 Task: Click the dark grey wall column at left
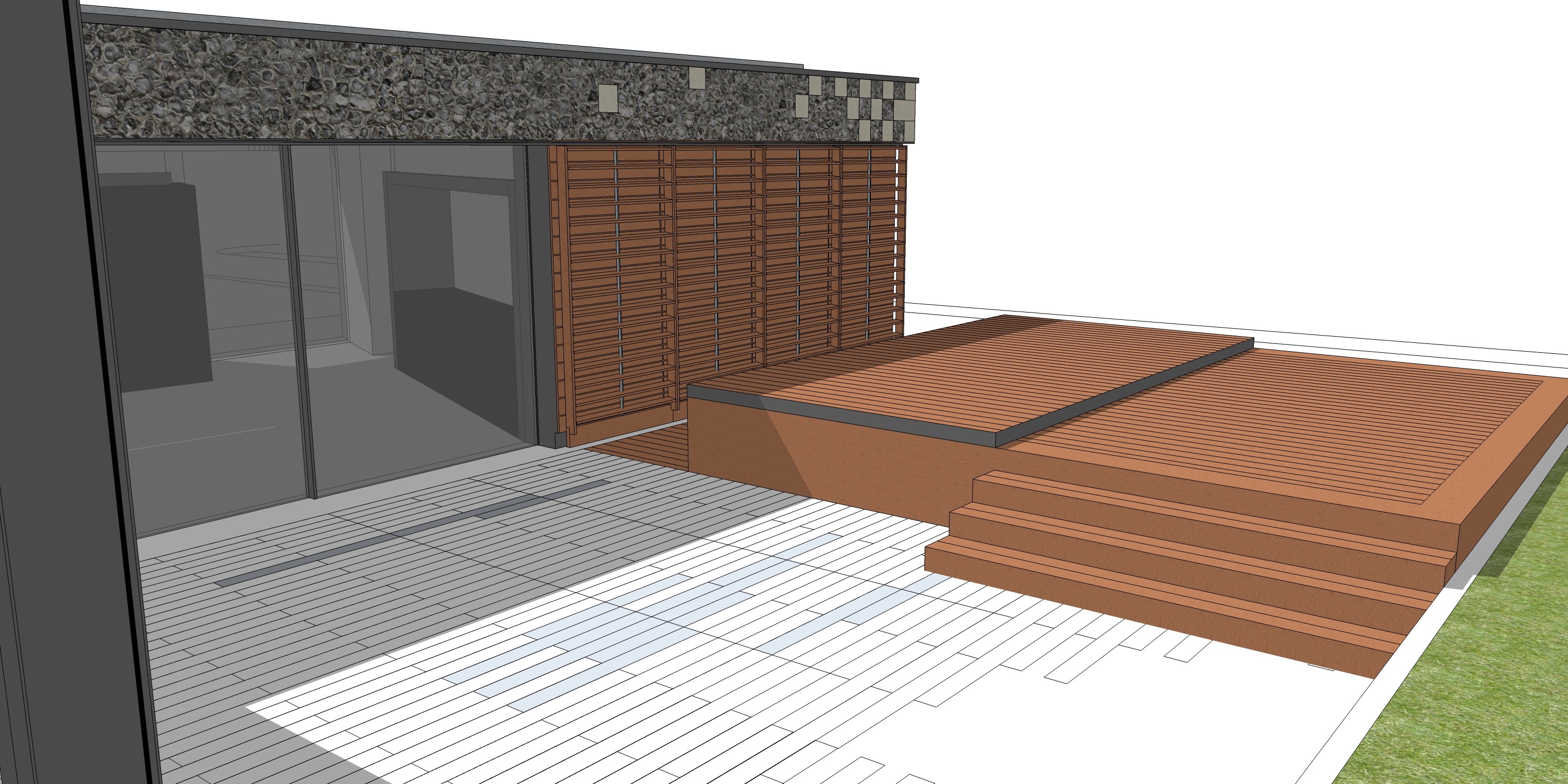point(55,389)
